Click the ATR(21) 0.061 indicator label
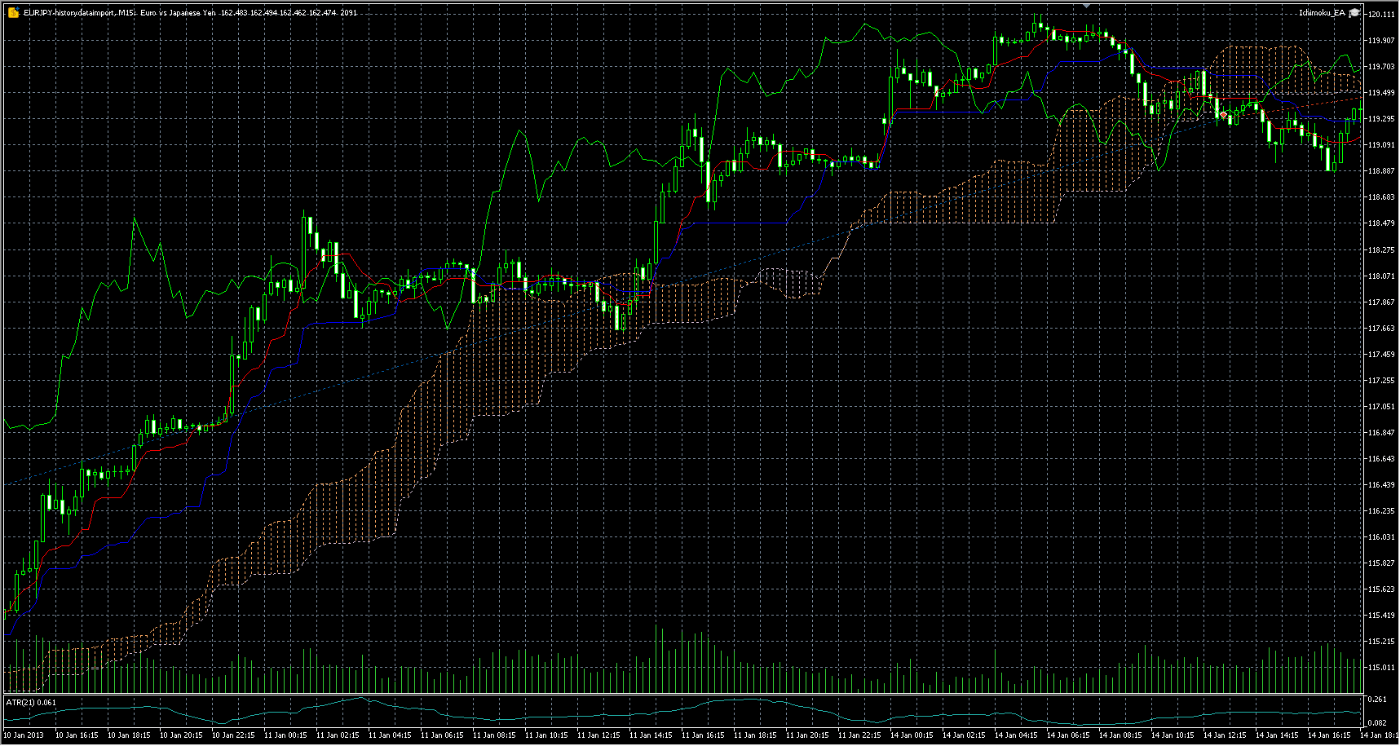Viewport: 1400px width, 746px height. click(x=32, y=702)
